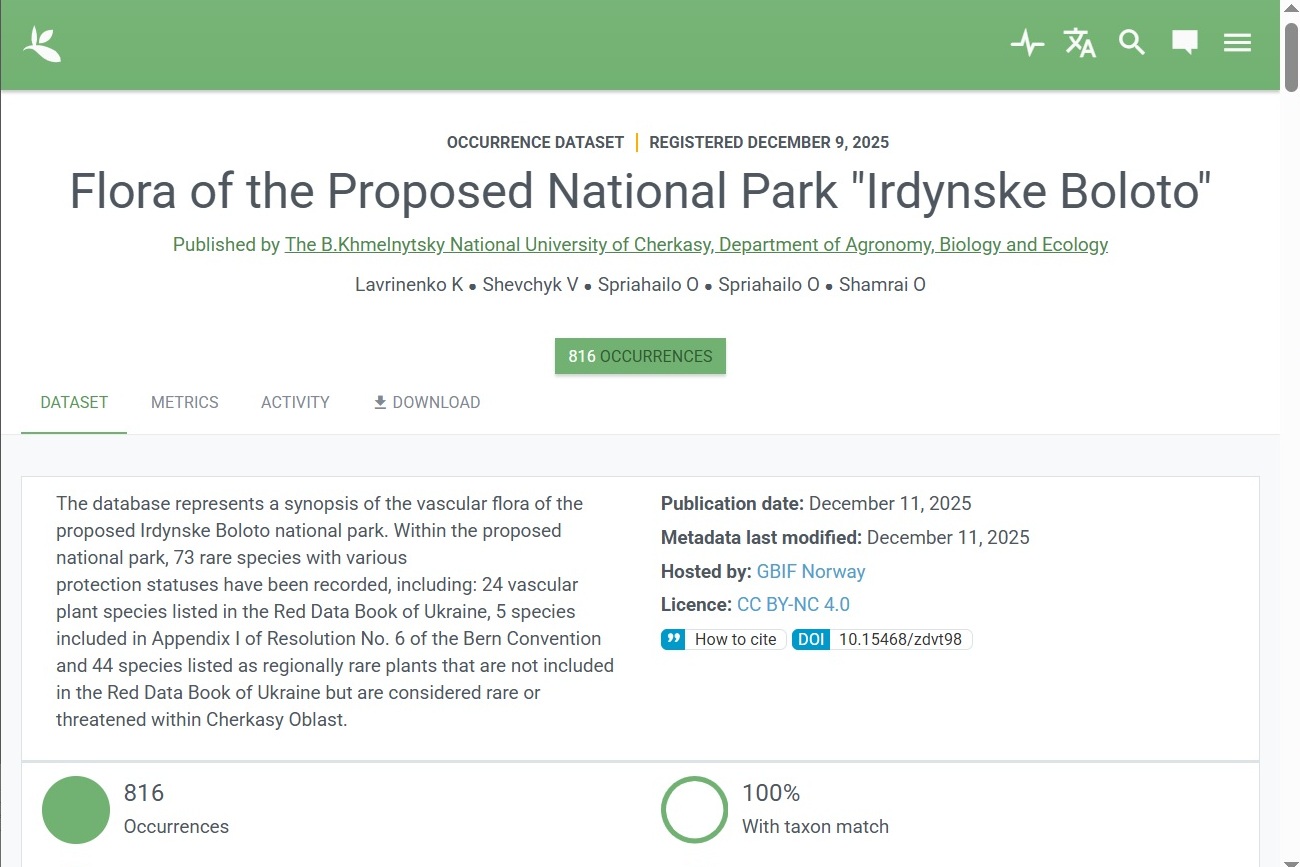This screenshot has width=1300, height=867.
Task: Click How to cite
Action: point(735,639)
